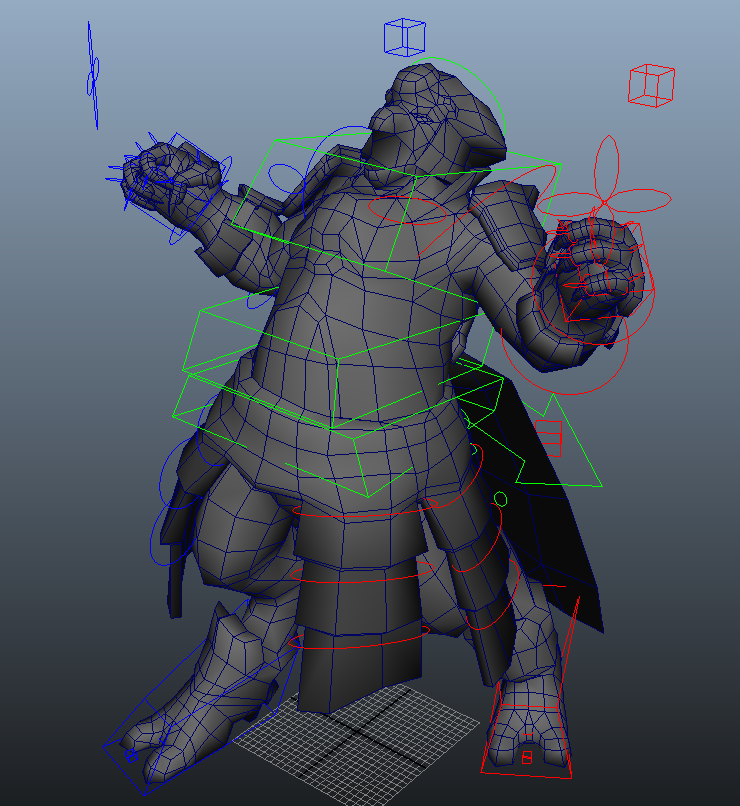The height and width of the screenshot is (806, 740).
Task: Pick the blue propeller-shaped control in the sky
Action: [x=93, y=76]
